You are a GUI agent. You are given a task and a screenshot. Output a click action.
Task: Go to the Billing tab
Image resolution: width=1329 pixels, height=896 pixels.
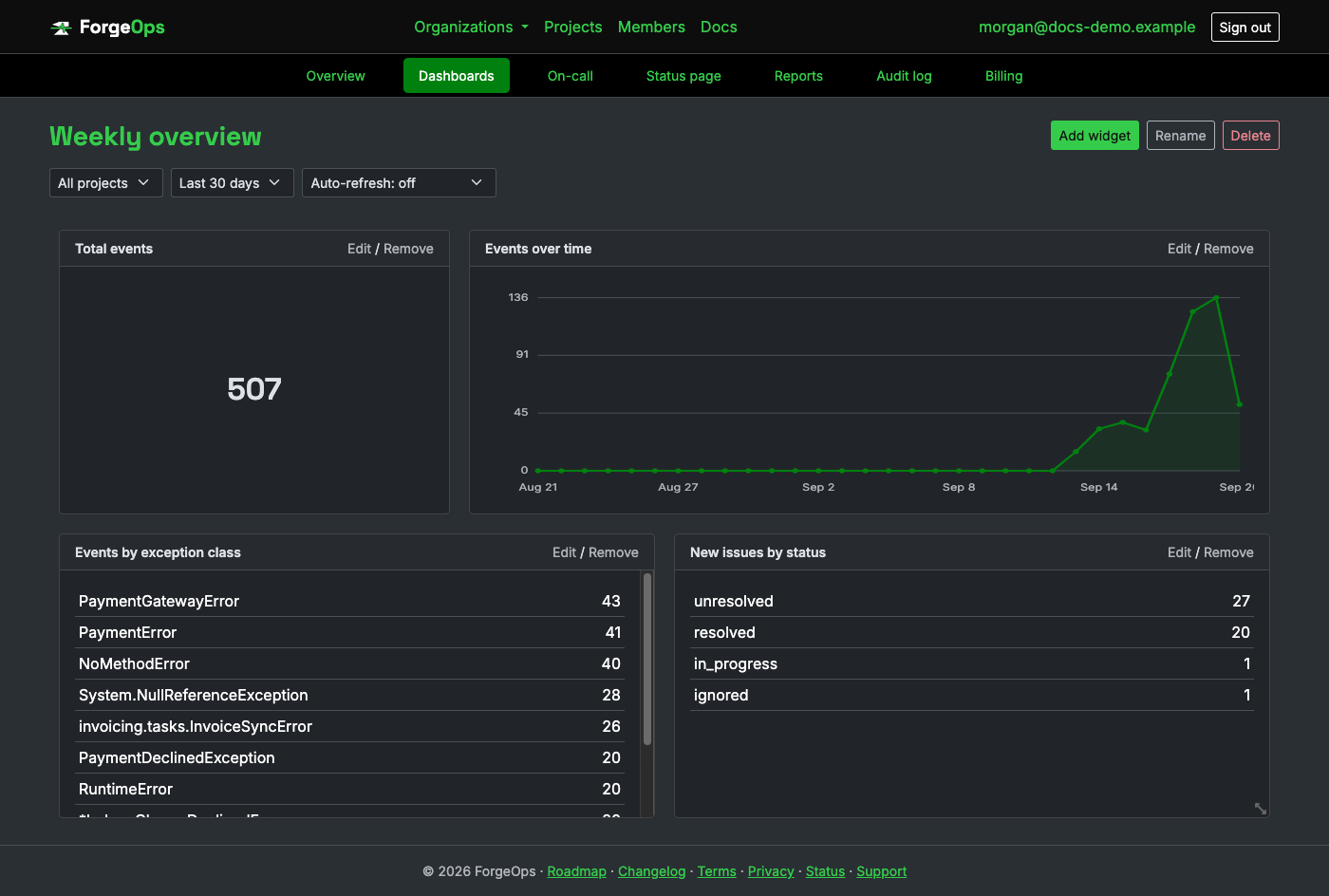point(1003,76)
